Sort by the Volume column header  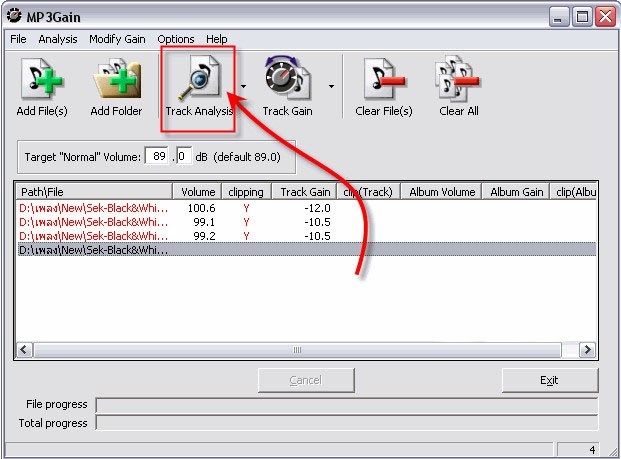pyautogui.click(x=197, y=192)
